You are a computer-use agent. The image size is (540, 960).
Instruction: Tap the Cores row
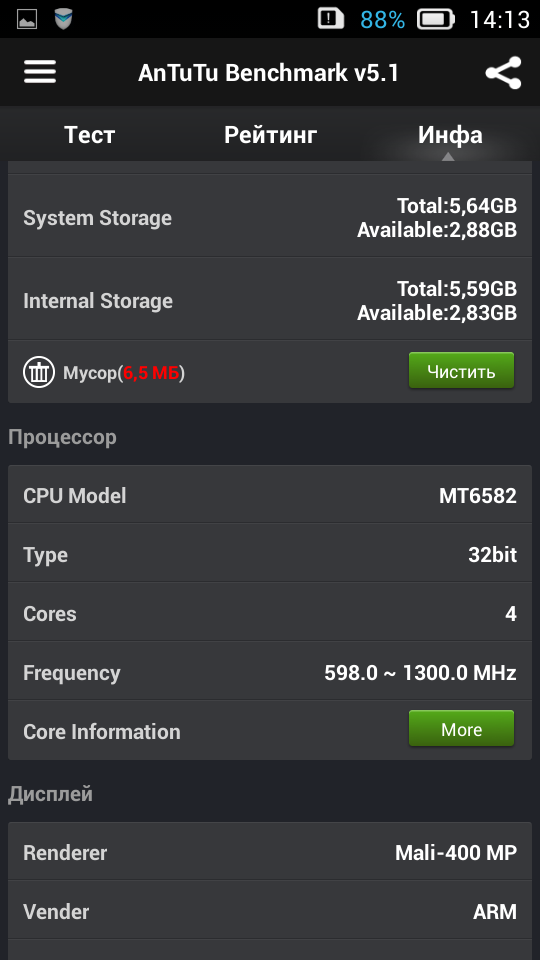coord(270,613)
